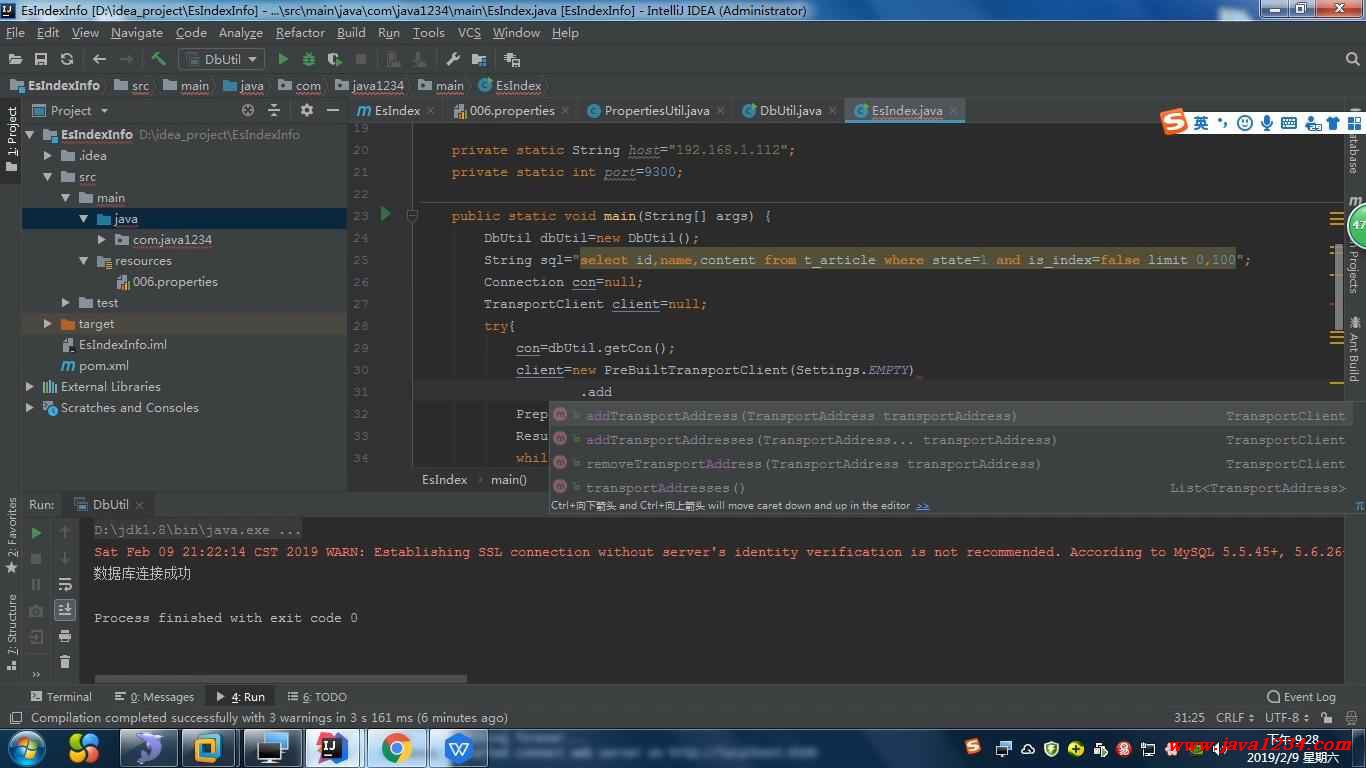Image resolution: width=1366 pixels, height=768 pixels.
Task: Click the Scroll from Source target icon
Action: (x=248, y=110)
